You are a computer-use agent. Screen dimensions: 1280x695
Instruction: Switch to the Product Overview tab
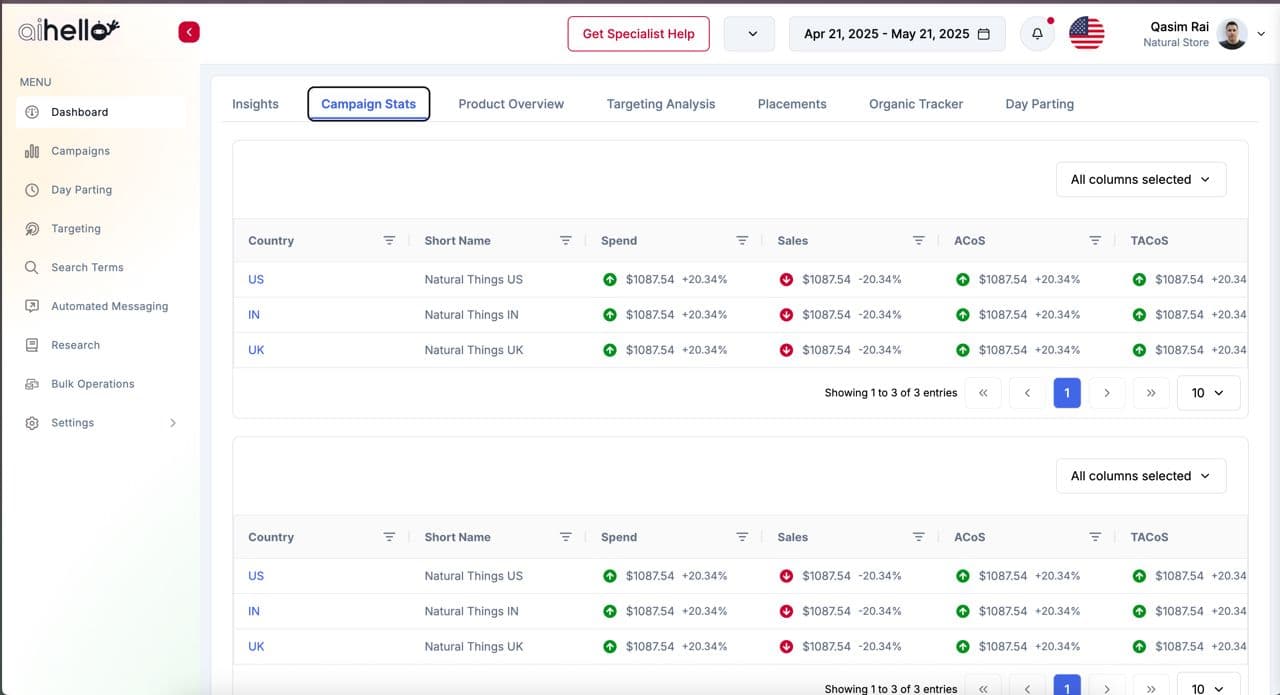tap(511, 104)
